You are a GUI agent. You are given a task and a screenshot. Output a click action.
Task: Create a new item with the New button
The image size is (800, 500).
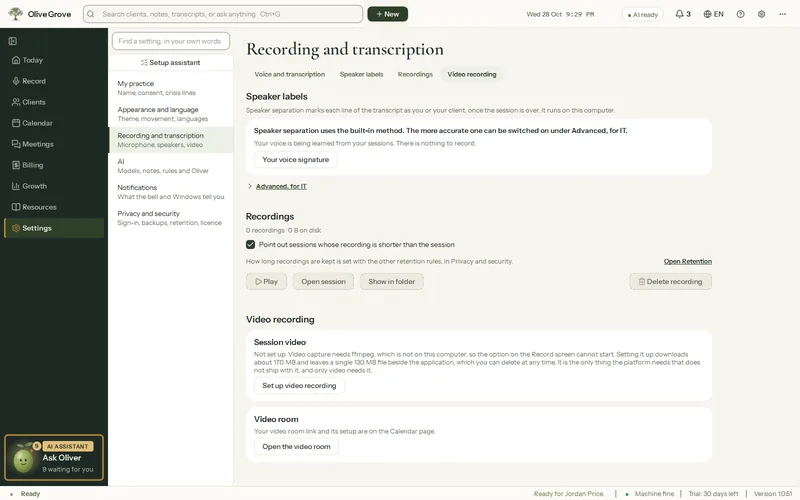coord(387,14)
